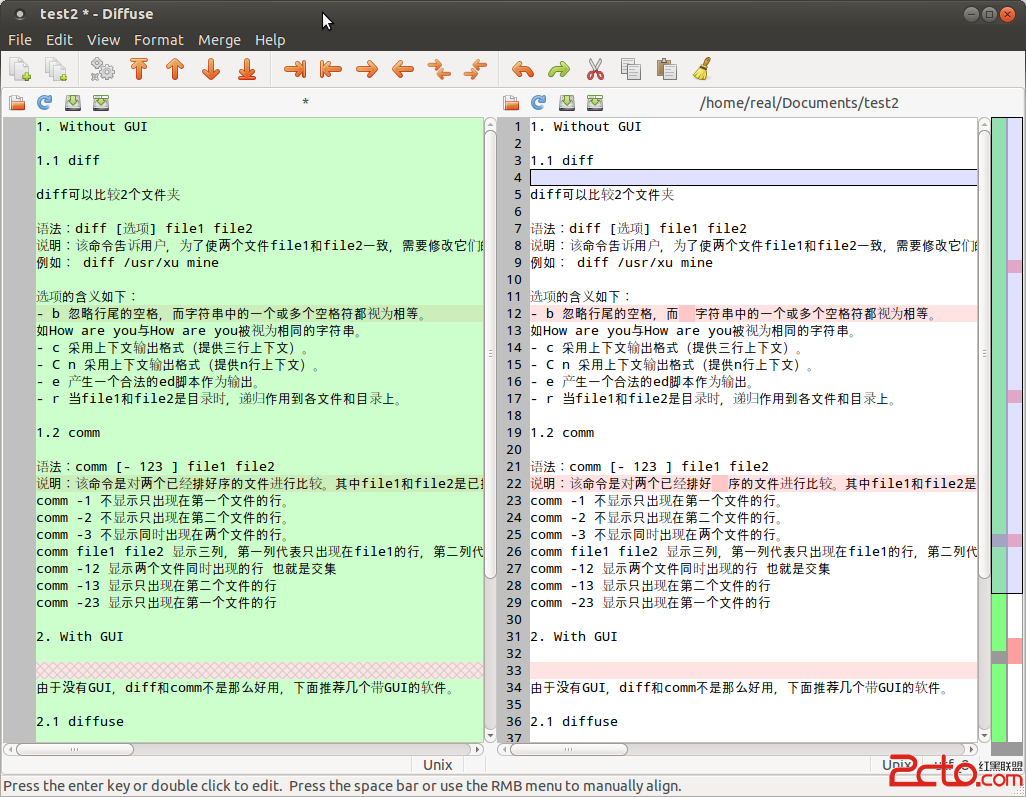Screen dimensions: 1026x797
Task: Click '1.2 comm' line in the right pane
Action: tap(562, 433)
